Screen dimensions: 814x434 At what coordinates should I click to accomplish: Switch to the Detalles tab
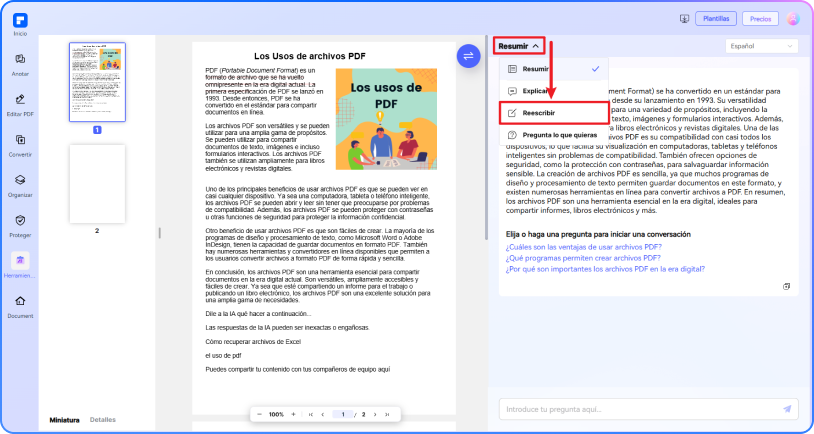coord(103,419)
